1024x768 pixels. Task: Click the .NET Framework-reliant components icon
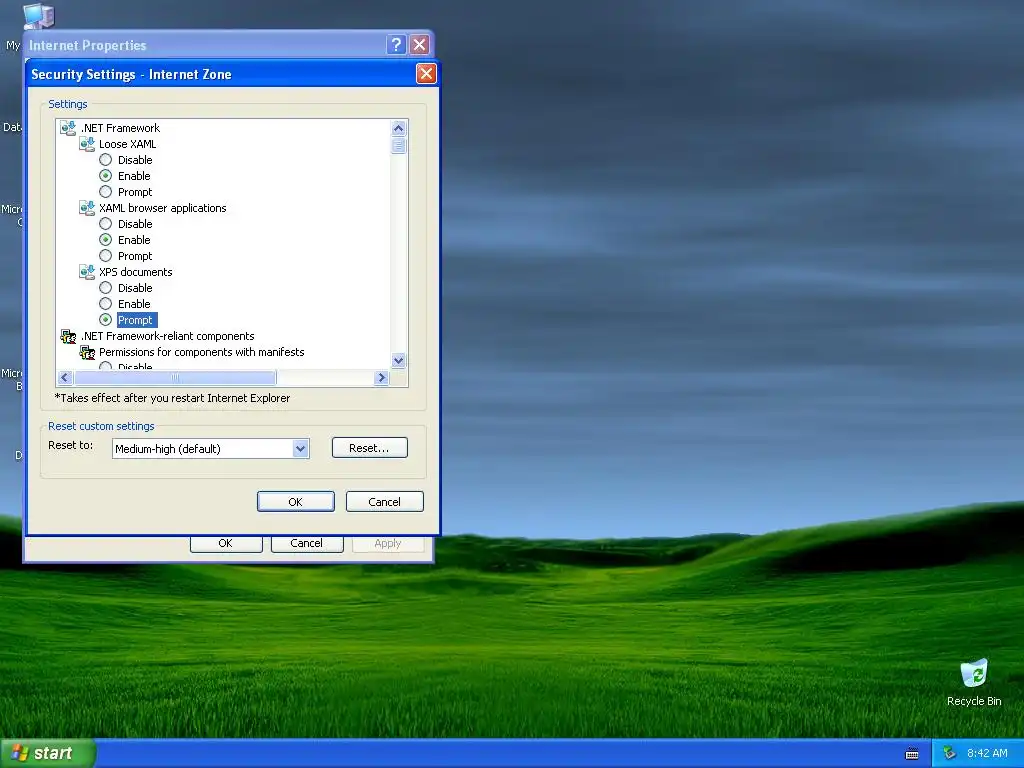click(68, 336)
